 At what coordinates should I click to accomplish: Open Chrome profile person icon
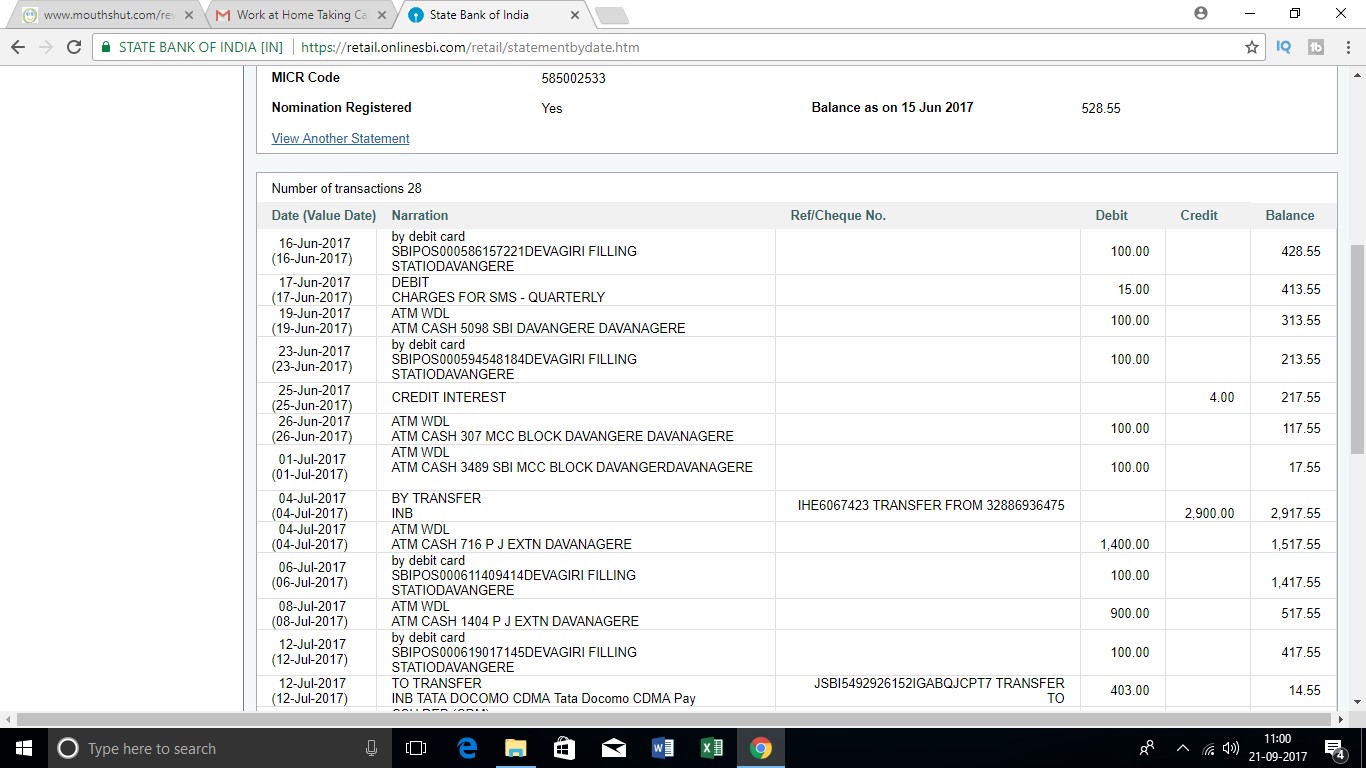[x=1201, y=13]
